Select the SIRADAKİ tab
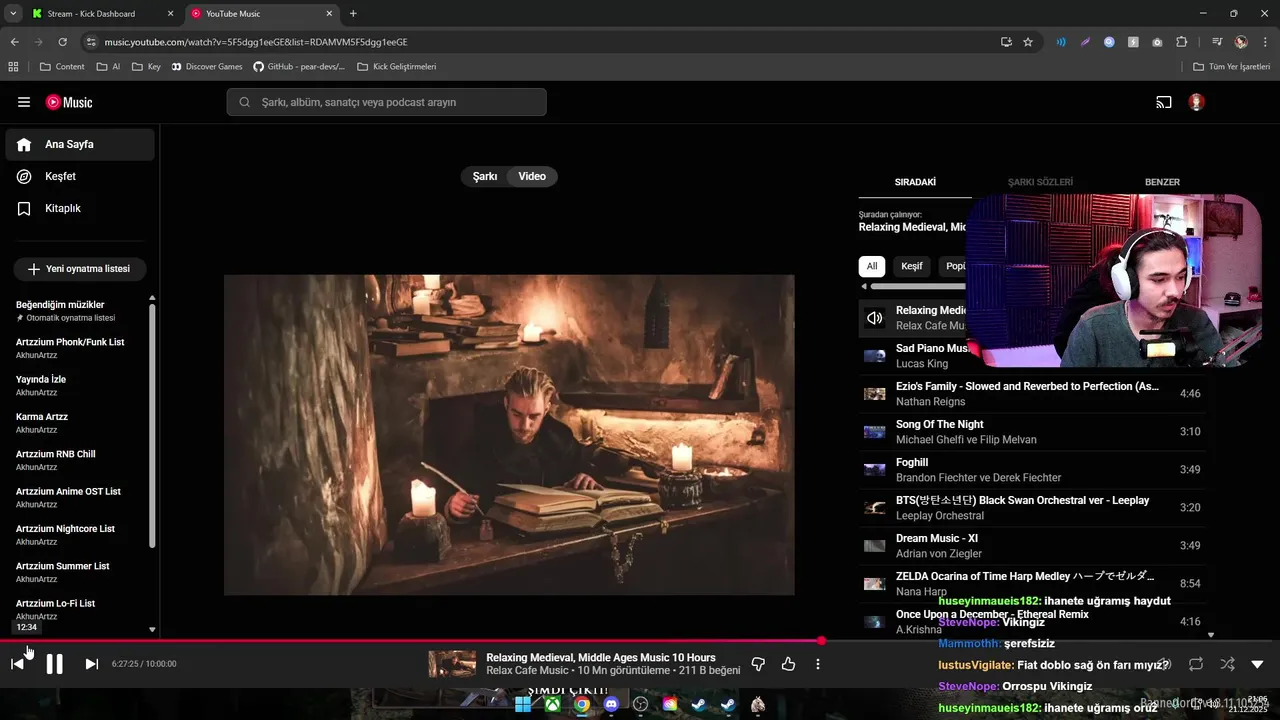This screenshot has width=1280, height=720. (915, 182)
